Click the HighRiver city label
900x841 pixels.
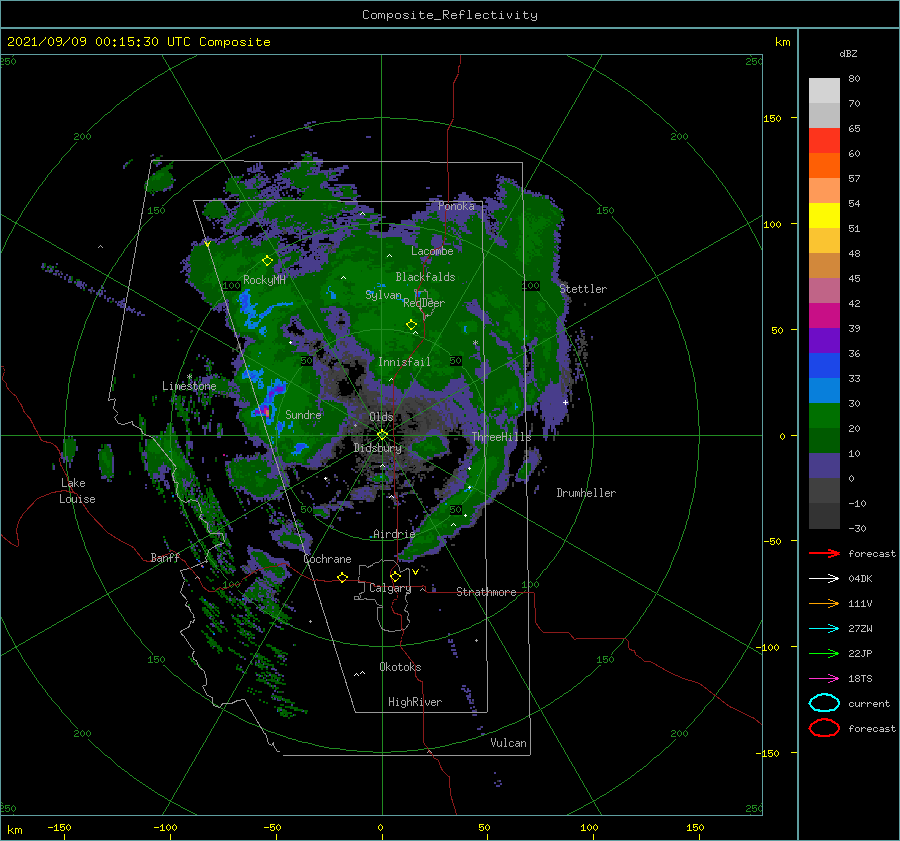click(415, 702)
